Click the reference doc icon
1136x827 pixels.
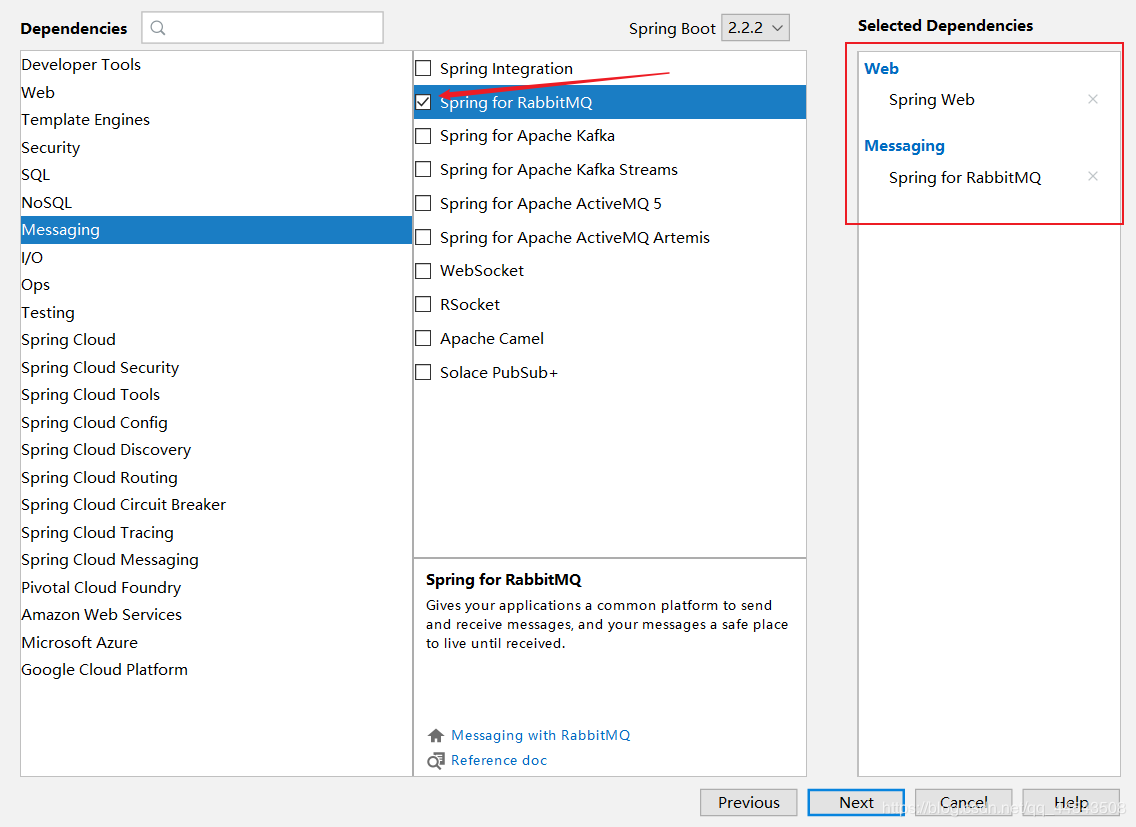(x=435, y=760)
